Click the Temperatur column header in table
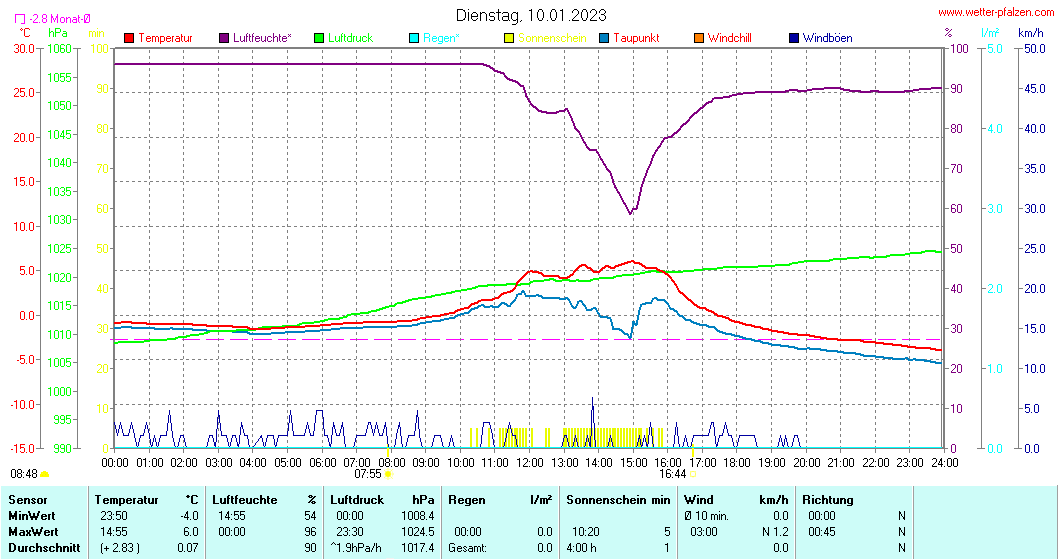 [126, 500]
